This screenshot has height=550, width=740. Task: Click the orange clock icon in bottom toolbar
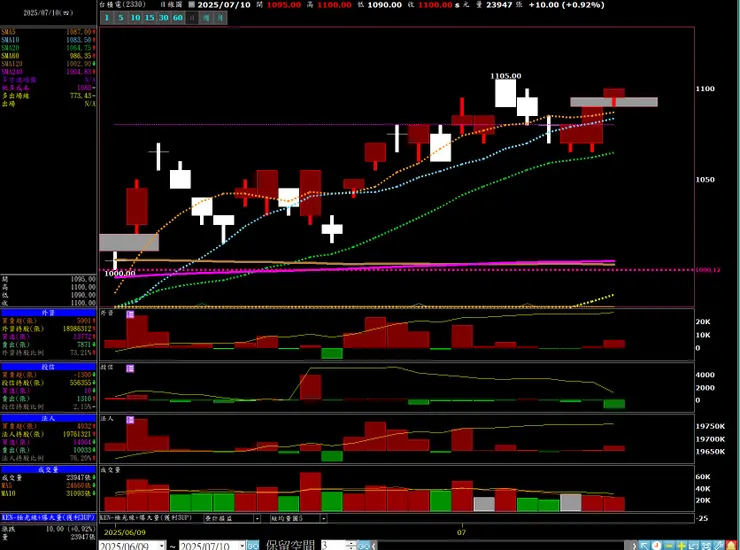(x=656, y=546)
